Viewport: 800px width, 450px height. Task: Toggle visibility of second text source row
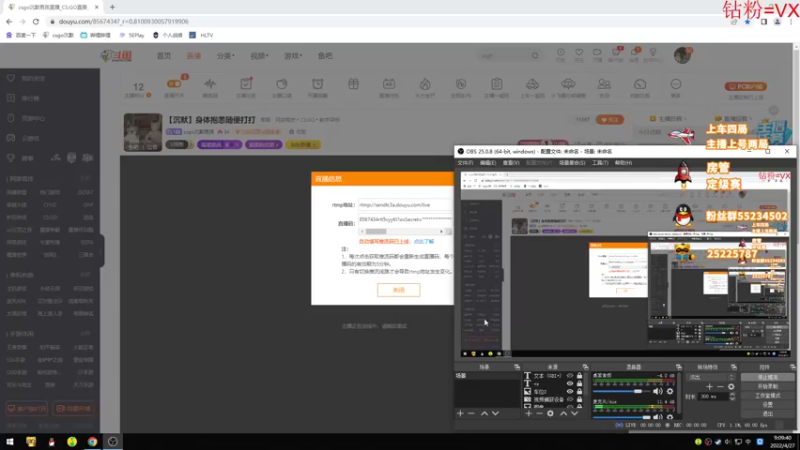point(570,384)
